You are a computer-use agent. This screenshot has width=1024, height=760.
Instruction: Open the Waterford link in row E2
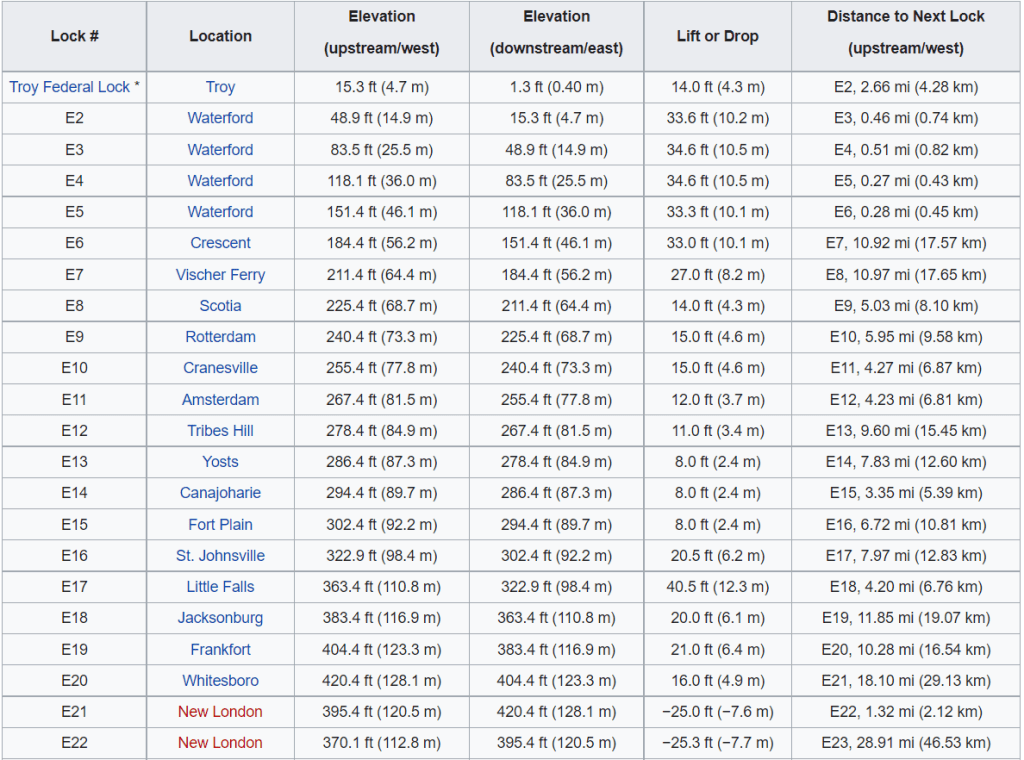click(220, 118)
